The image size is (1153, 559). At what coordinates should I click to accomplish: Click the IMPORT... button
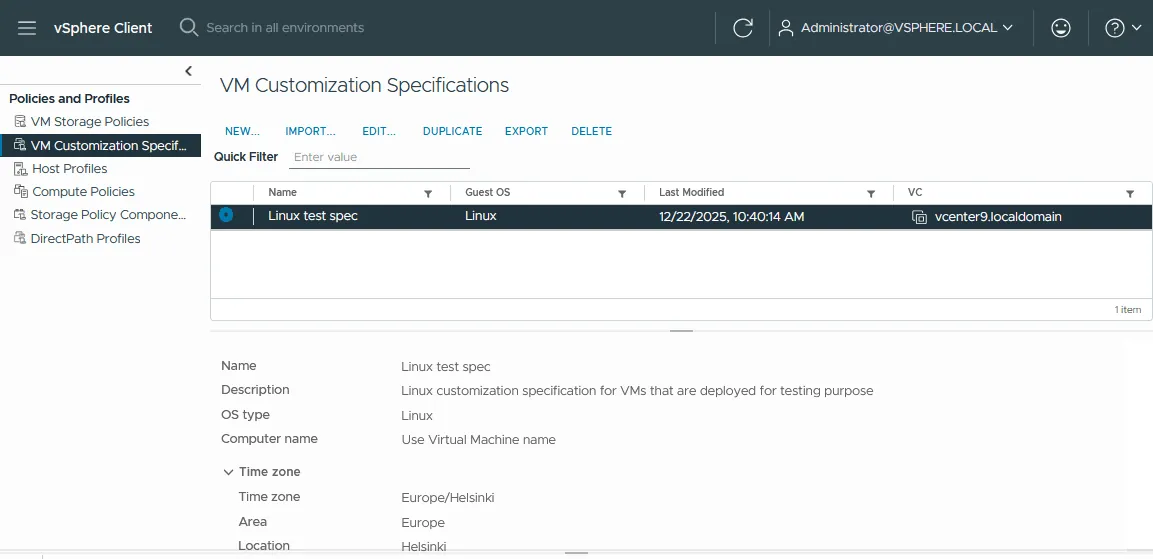coord(310,131)
